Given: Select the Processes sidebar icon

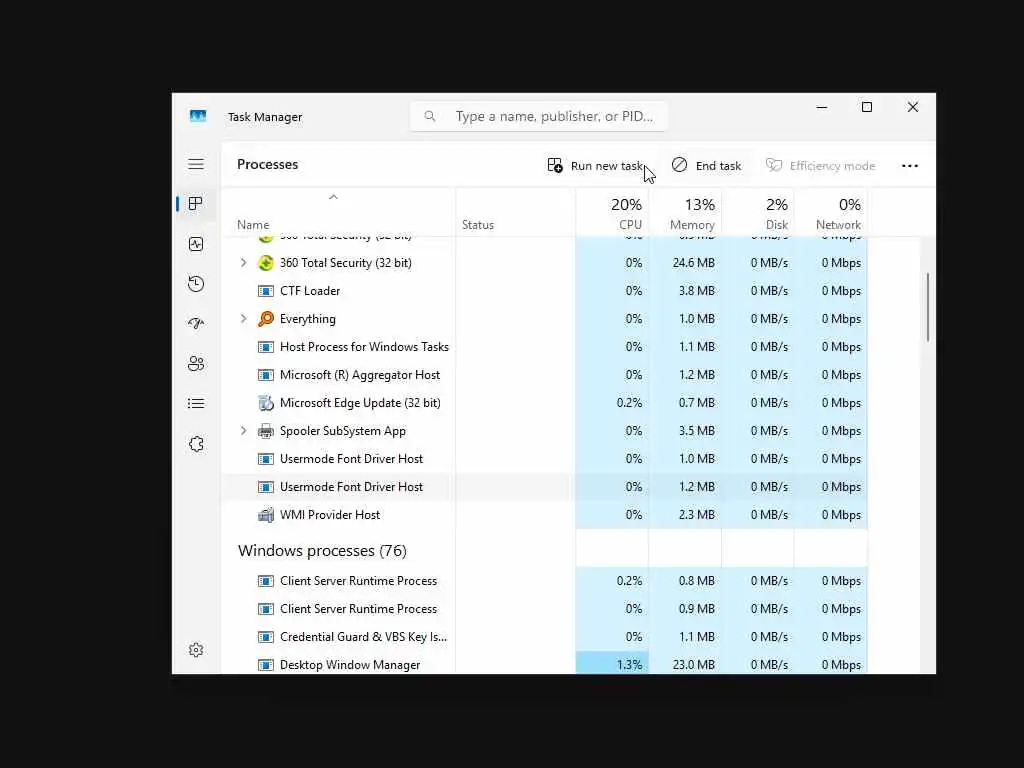Looking at the screenshot, I should click(195, 204).
